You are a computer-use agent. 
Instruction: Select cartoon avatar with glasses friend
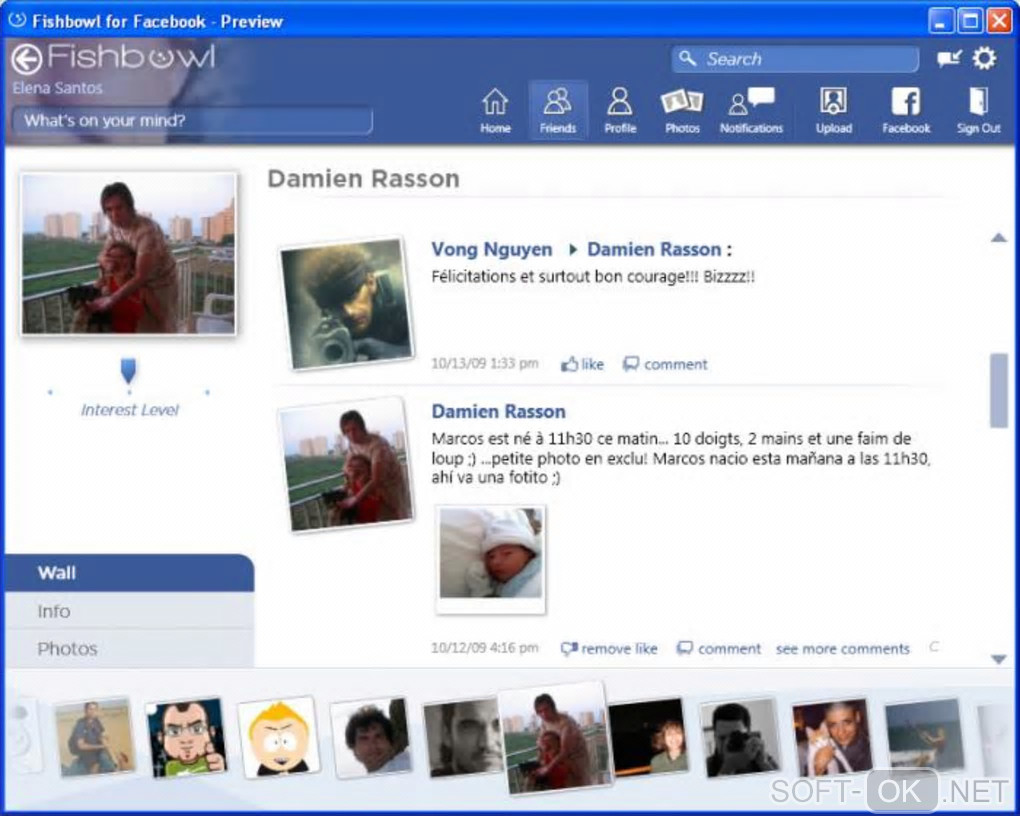[x=187, y=737]
